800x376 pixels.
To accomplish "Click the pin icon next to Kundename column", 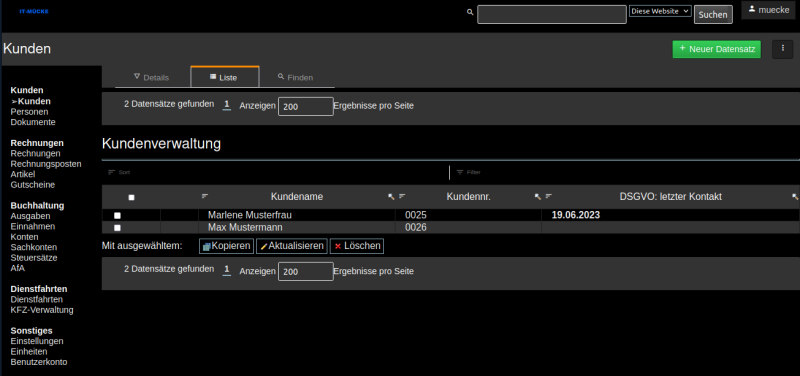I will pyautogui.click(x=391, y=196).
